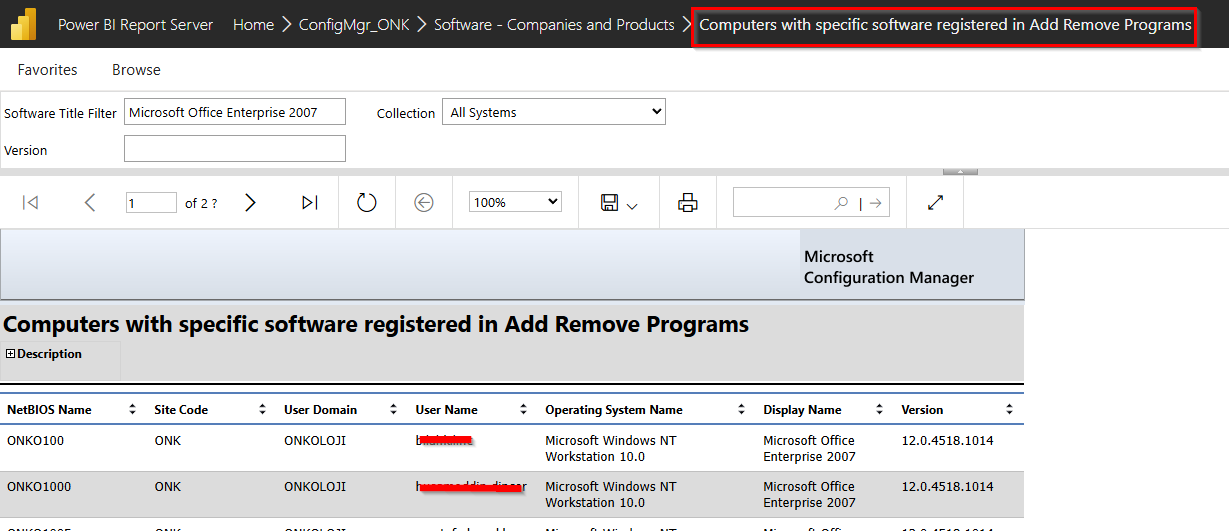Click Microsoft Configuration Manager header text
Screen dimensions: 1229x531
tap(889, 267)
